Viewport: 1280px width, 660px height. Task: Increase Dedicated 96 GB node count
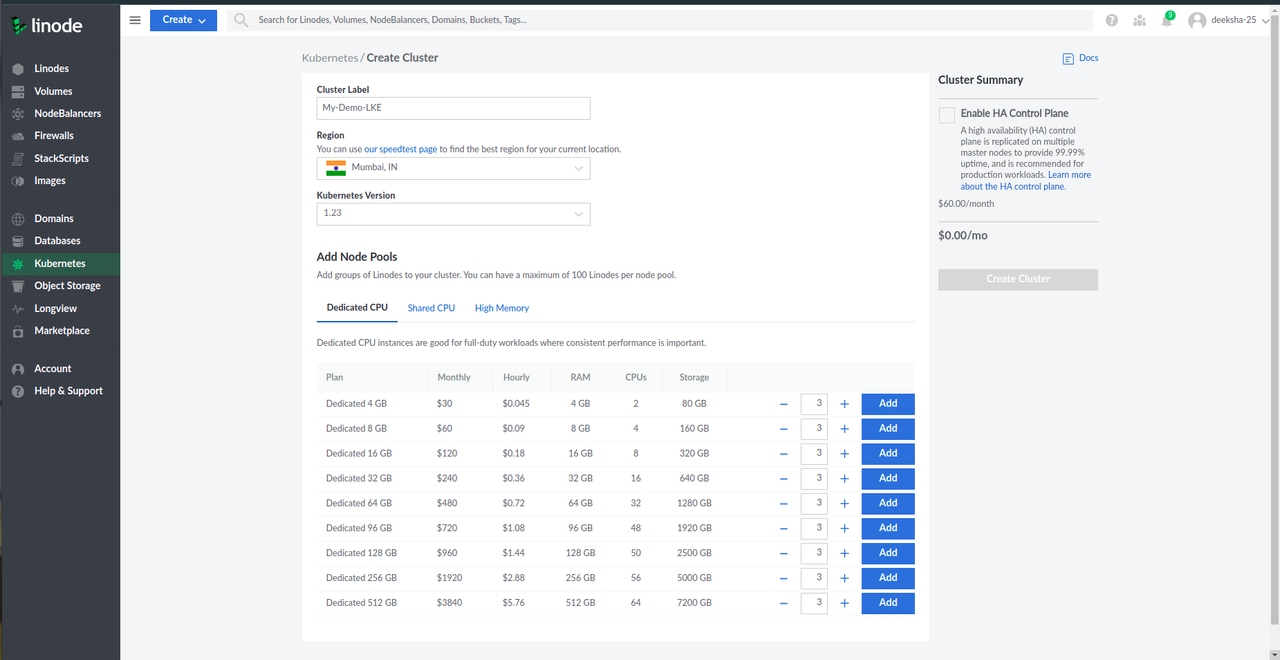[x=844, y=528]
